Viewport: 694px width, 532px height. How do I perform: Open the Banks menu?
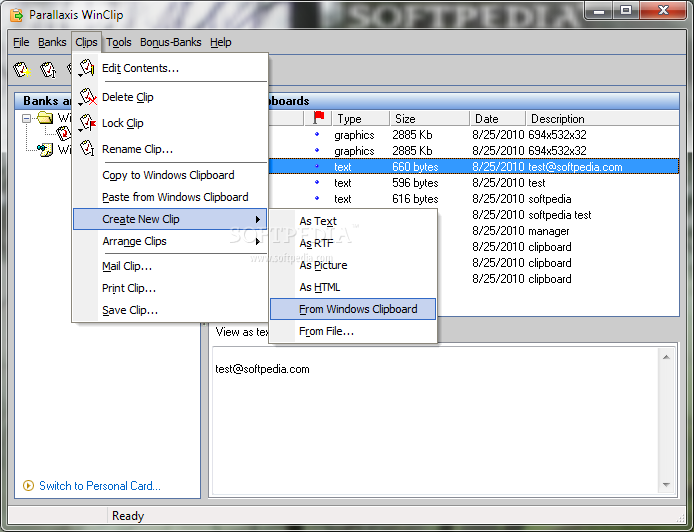[52, 42]
